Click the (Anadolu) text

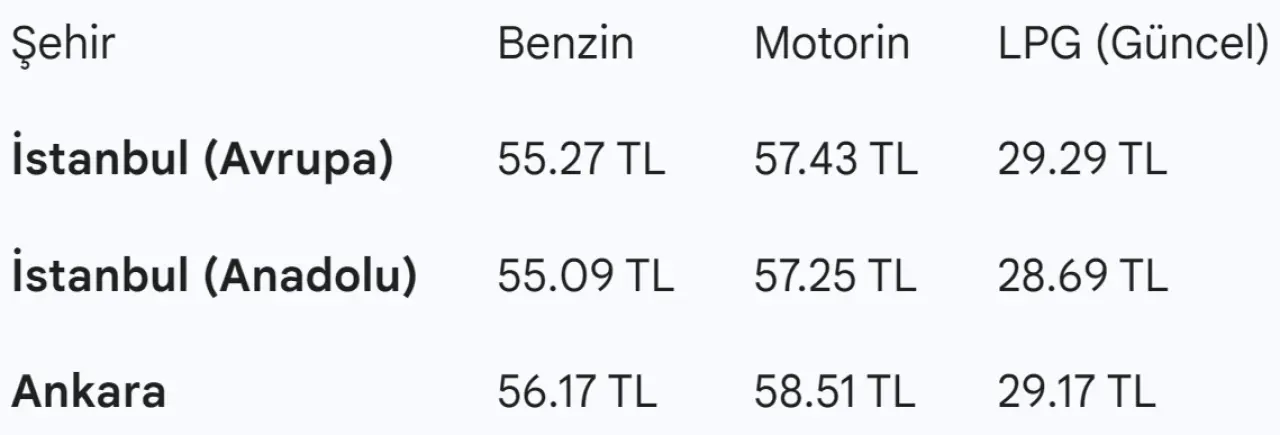pyautogui.click(x=309, y=277)
